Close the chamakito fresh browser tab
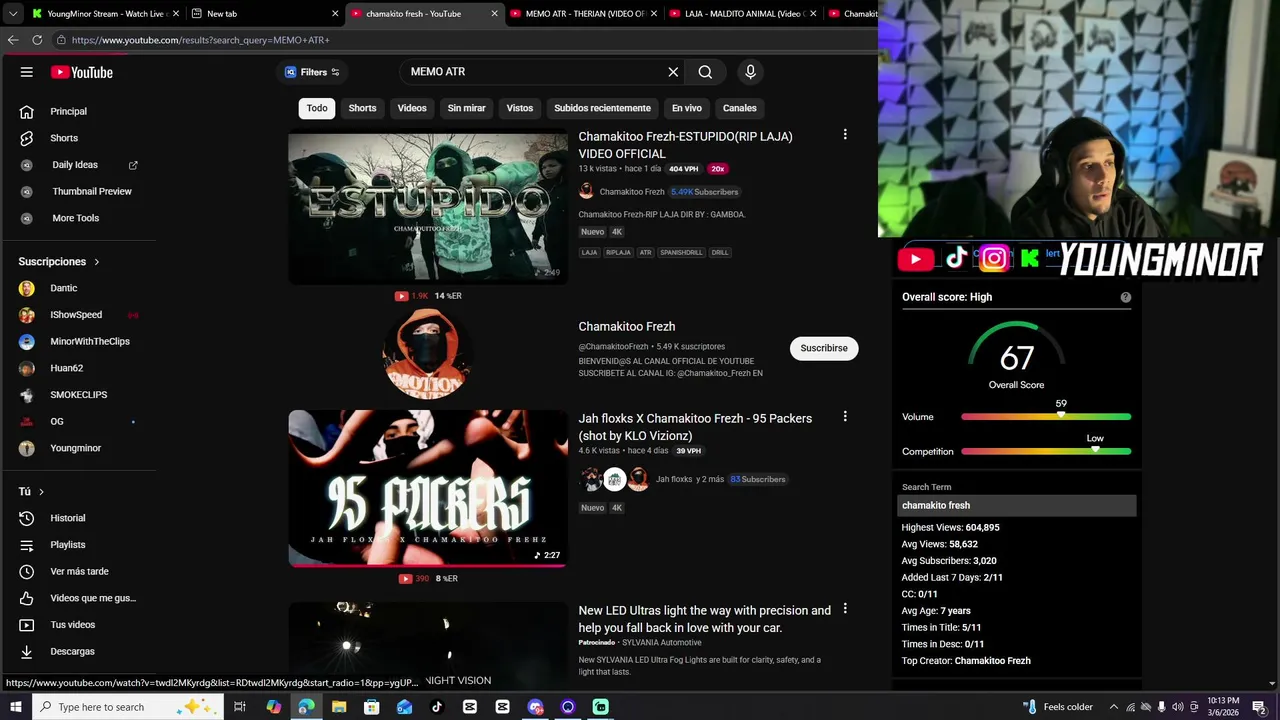The height and width of the screenshot is (720, 1280). point(494,14)
